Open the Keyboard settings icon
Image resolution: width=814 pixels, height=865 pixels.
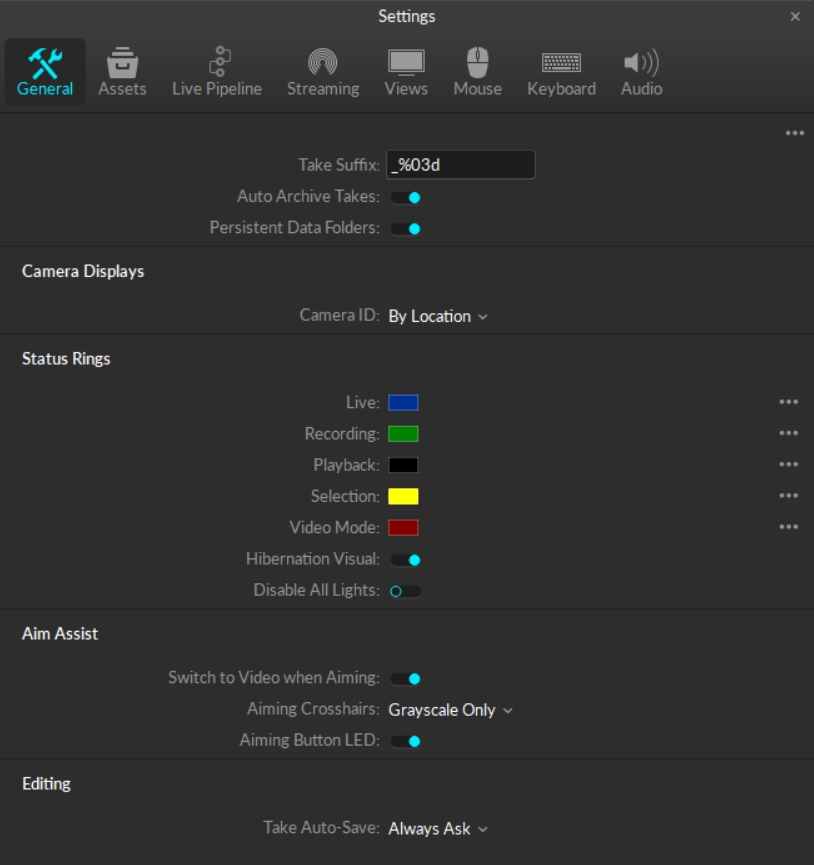[x=561, y=62]
